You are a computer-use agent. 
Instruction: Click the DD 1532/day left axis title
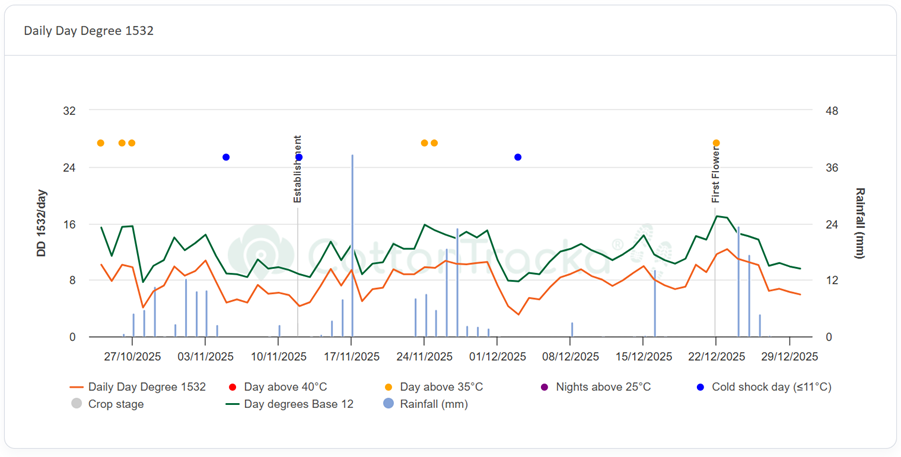[41, 224]
